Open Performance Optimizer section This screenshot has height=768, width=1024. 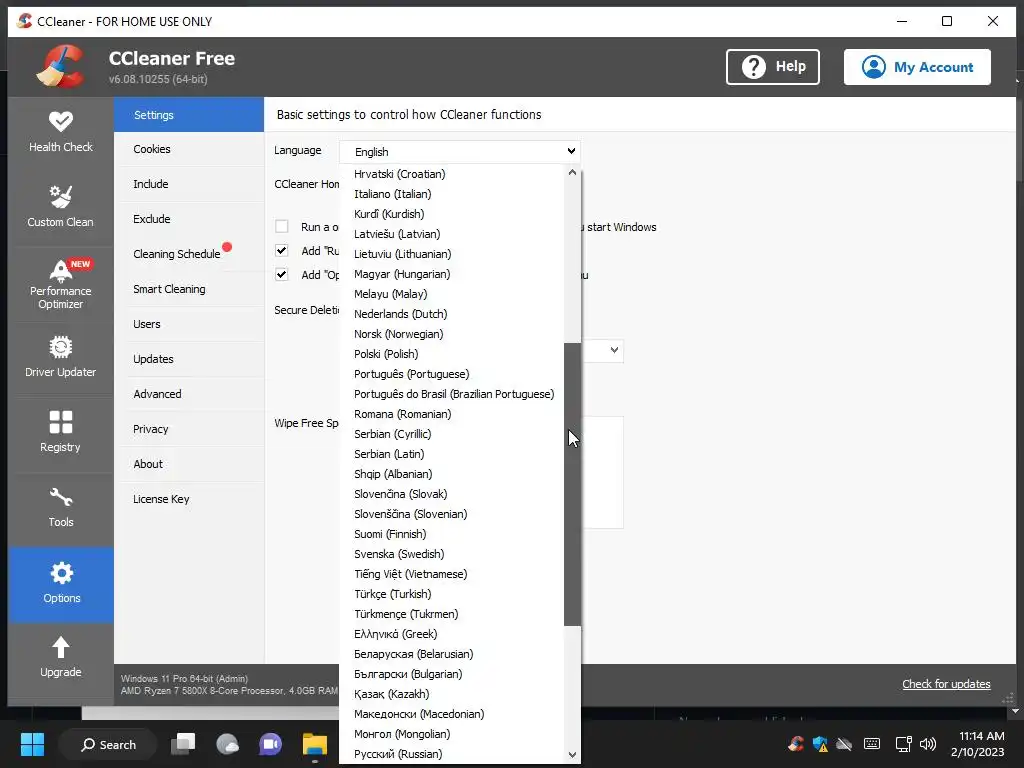[61, 283]
